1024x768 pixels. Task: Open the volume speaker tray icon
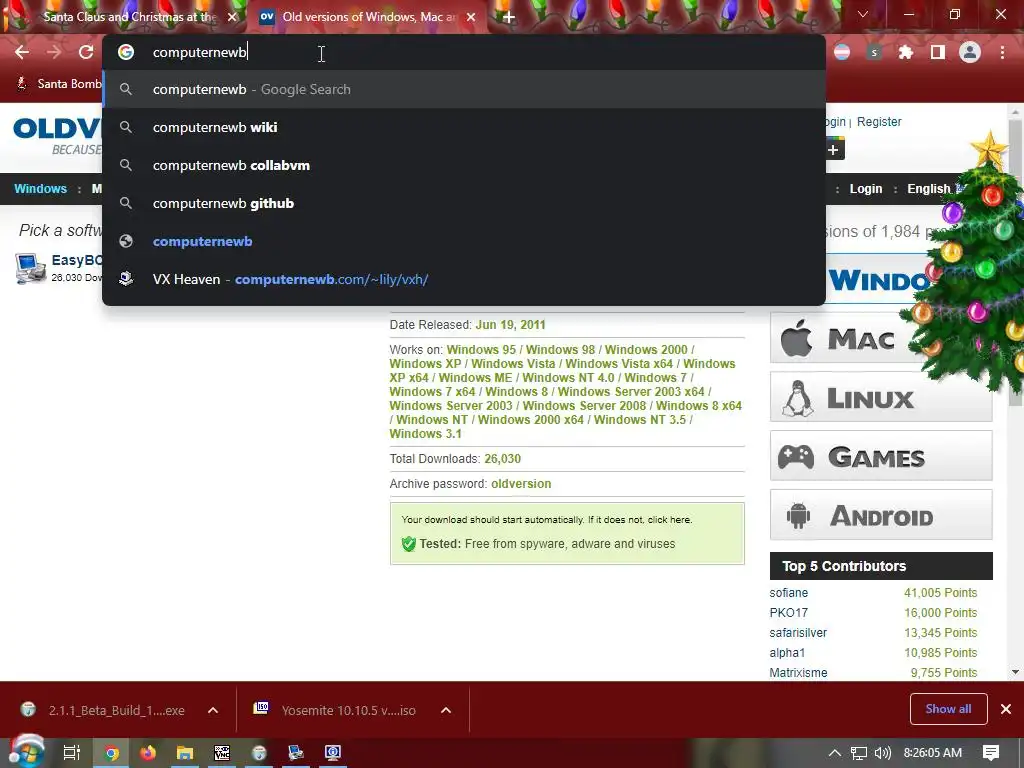click(882, 753)
